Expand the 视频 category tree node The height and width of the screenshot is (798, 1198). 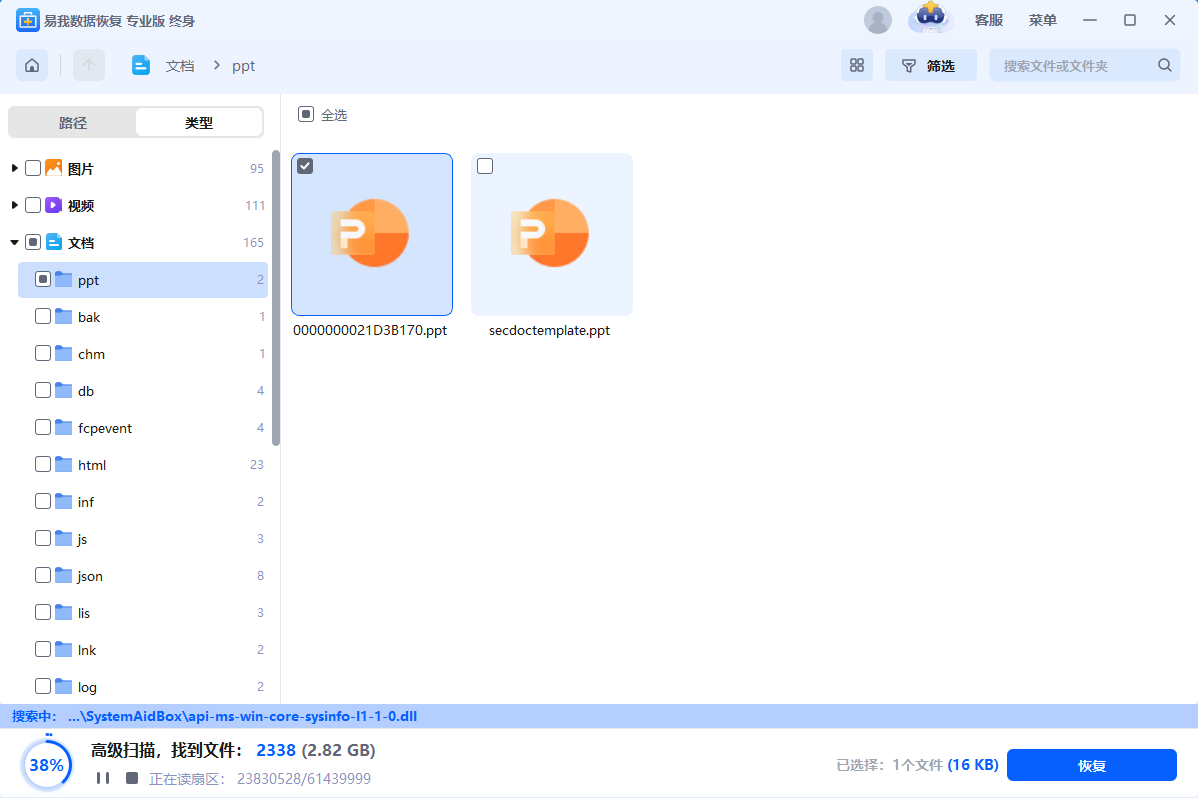coord(15,205)
